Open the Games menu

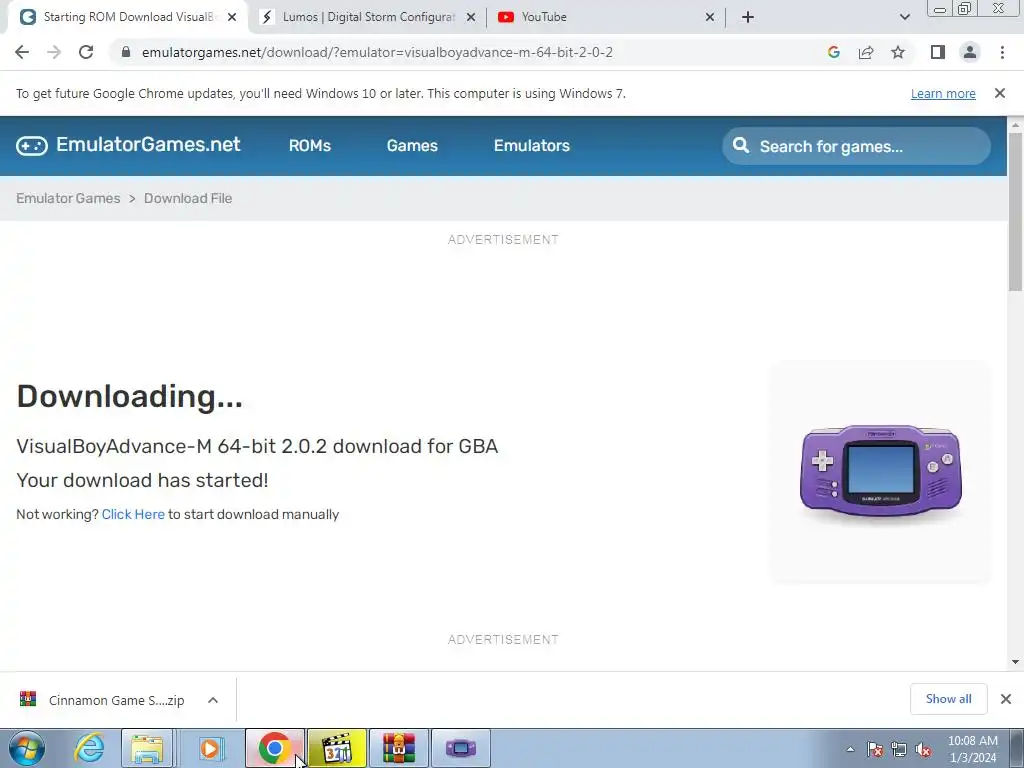[x=412, y=146]
